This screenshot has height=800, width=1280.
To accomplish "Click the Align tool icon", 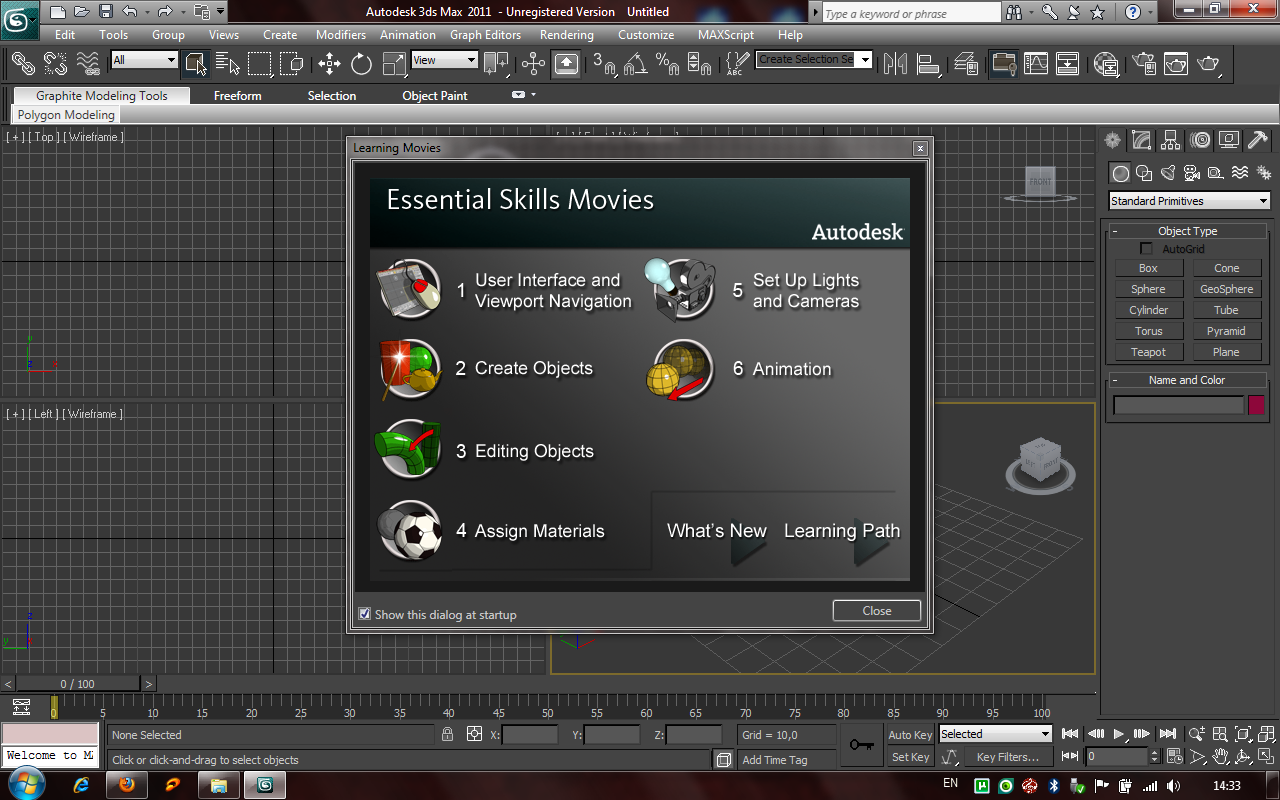I will coord(928,63).
